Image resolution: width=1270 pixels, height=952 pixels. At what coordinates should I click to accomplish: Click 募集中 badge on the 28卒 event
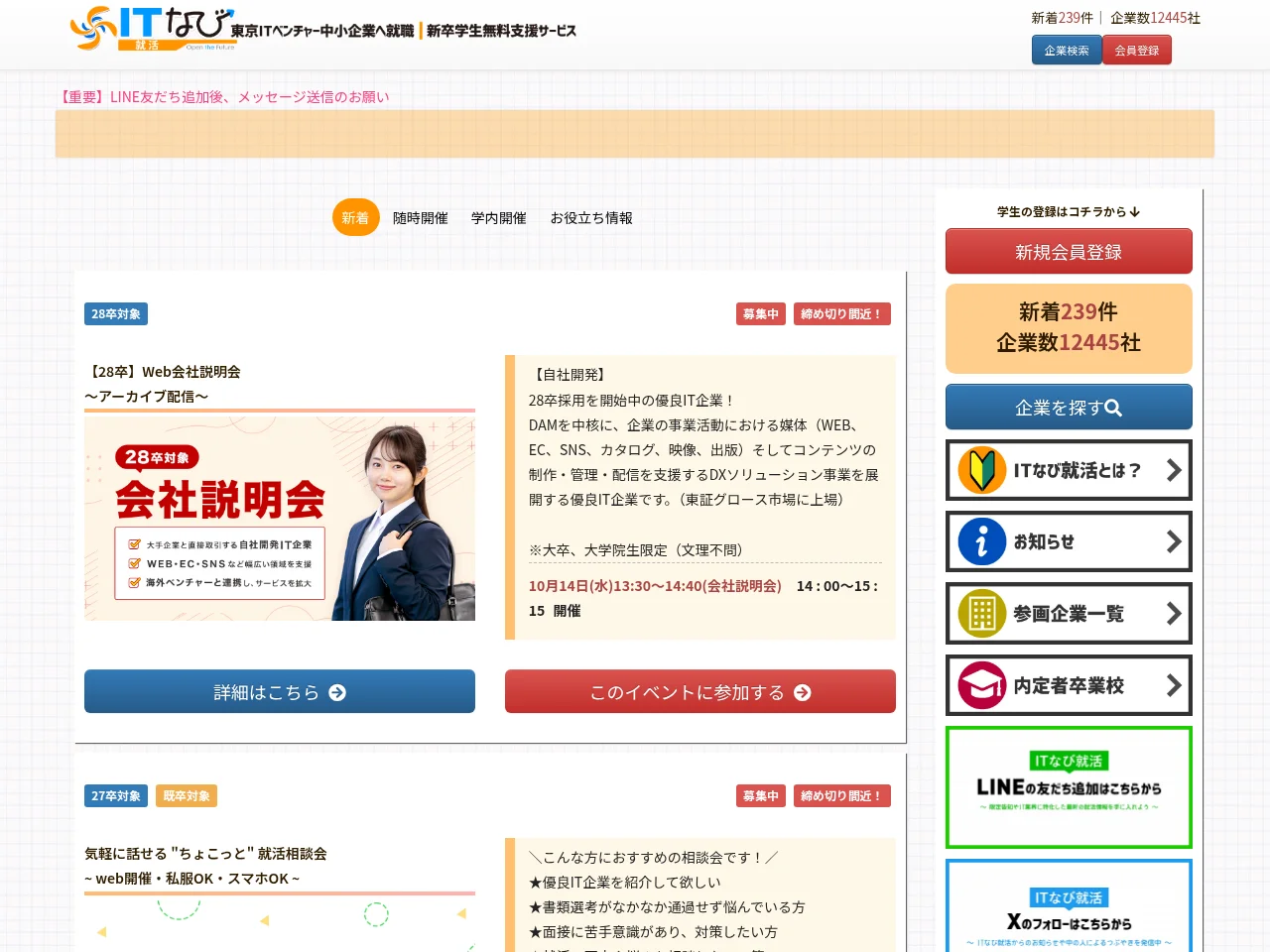(761, 314)
